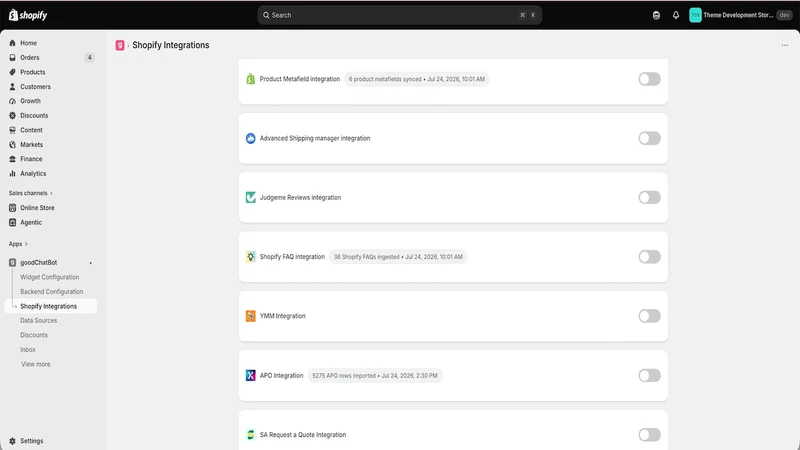The image size is (800, 450).
Task: Switch on Shopify FAQ integration
Action: coord(649,257)
